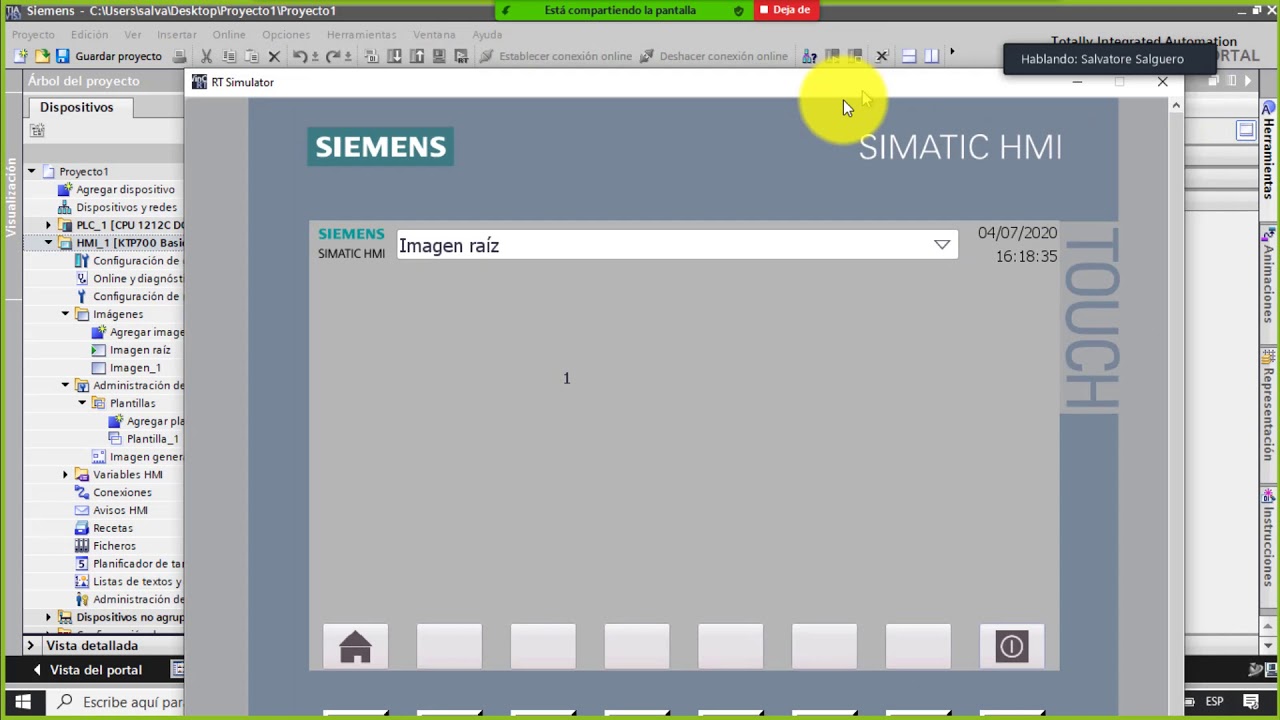Click Guardar proyecto button
This screenshot has height=720, width=1280.
pyautogui.click(x=109, y=56)
